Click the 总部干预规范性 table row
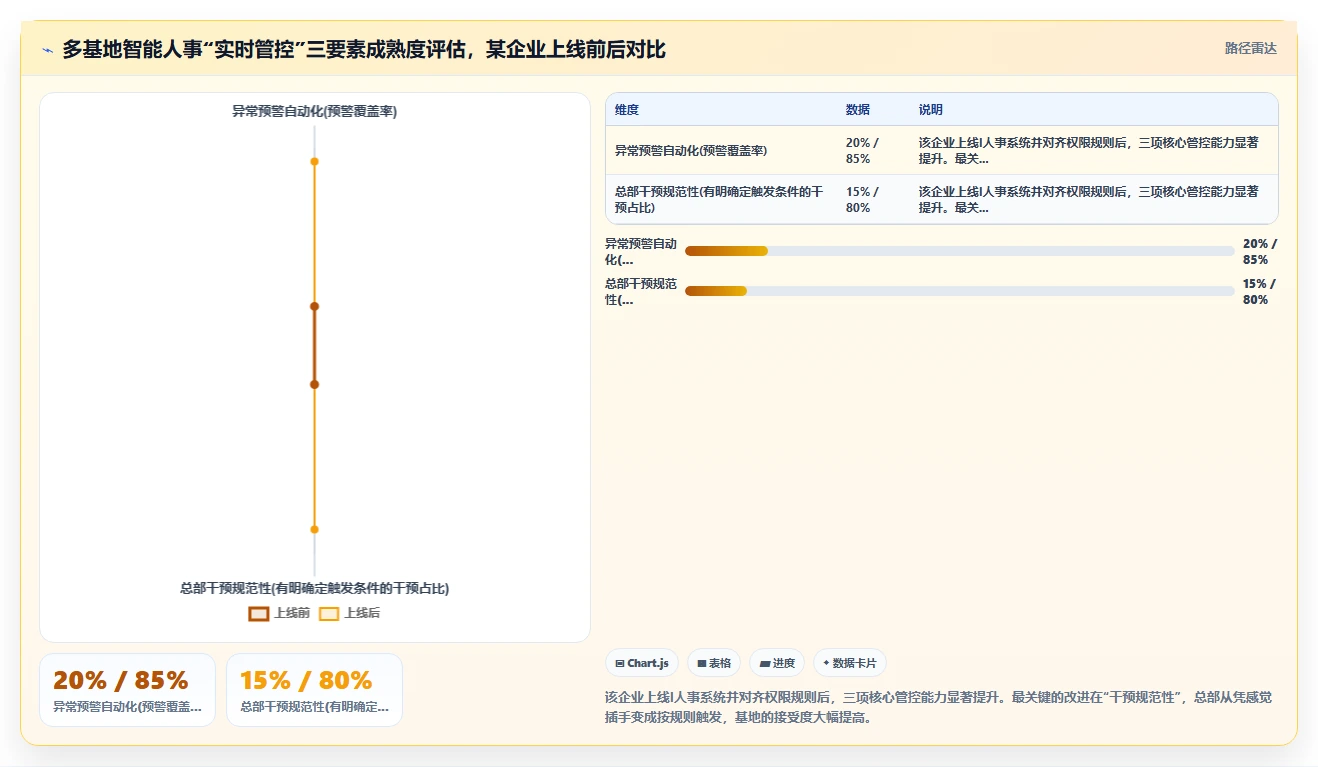The width and height of the screenshot is (1318, 767). pyautogui.click(x=941, y=199)
